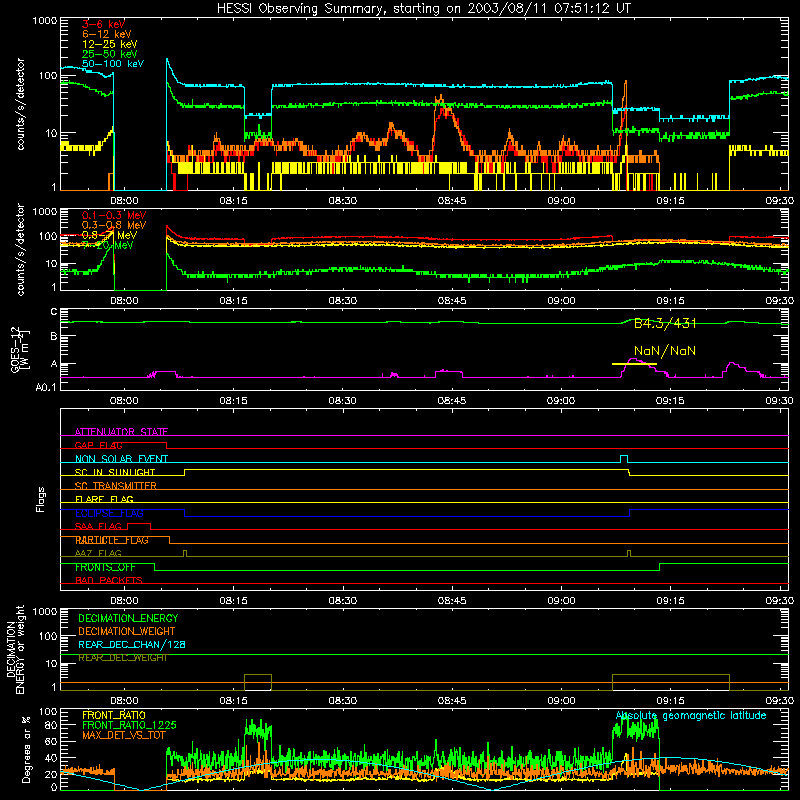Click the DECIMATION_ENERGY legend label

click(x=128, y=618)
